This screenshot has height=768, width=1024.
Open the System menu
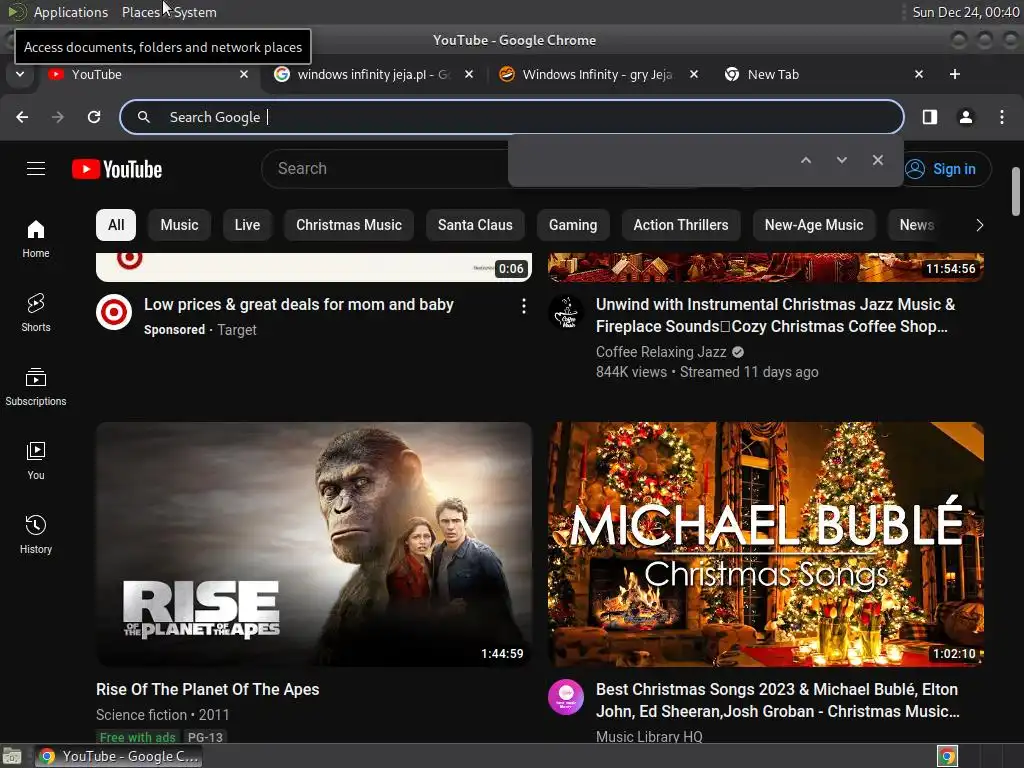click(x=195, y=12)
